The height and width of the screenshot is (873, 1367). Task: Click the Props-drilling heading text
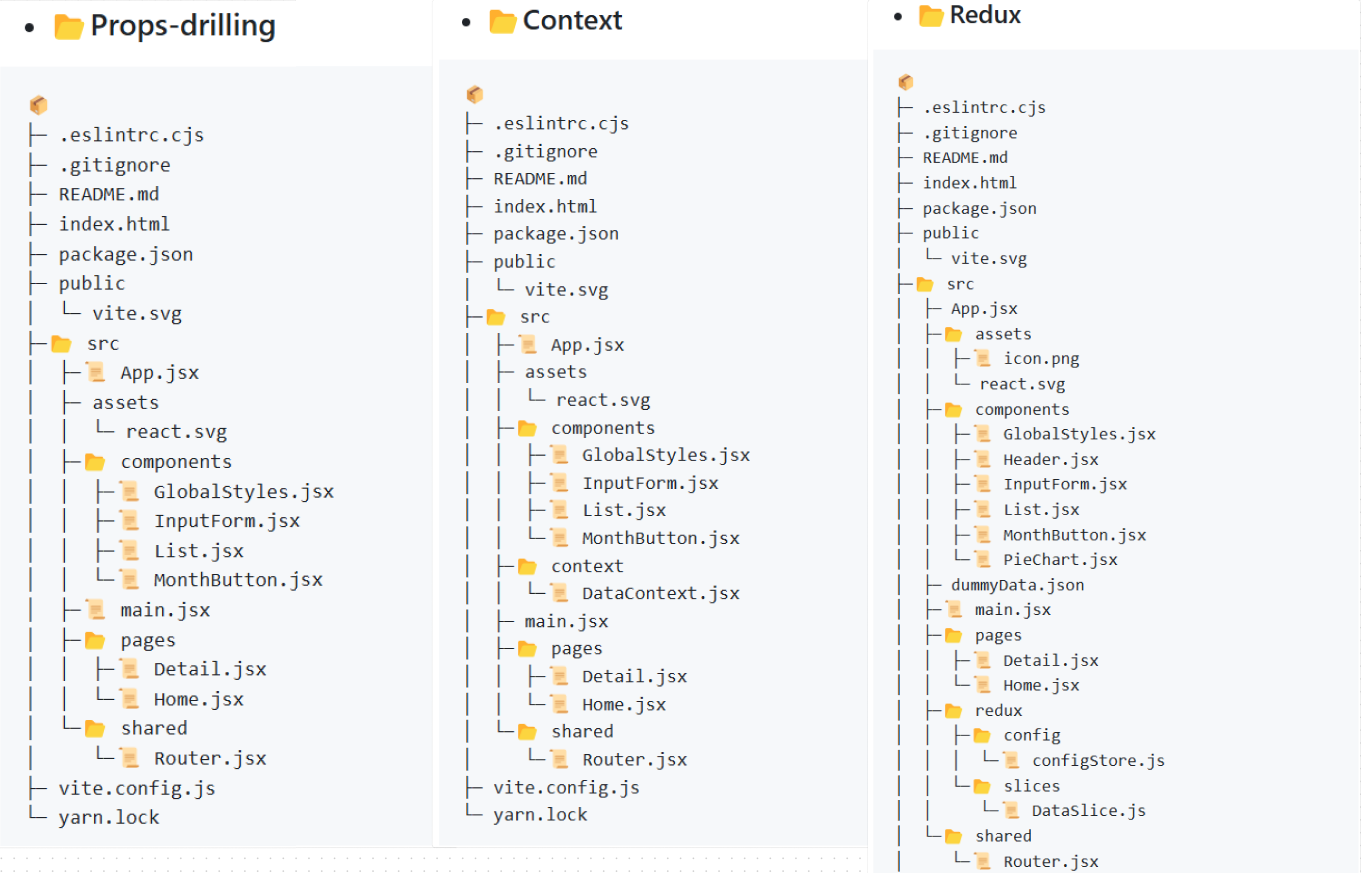click(183, 26)
